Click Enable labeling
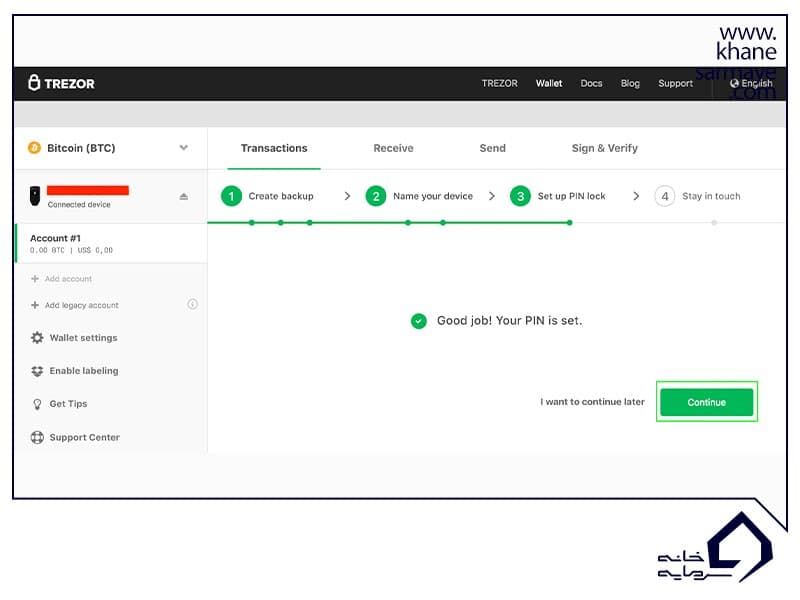Image resolution: width=800 pixels, height=600 pixels. click(84, 371)
